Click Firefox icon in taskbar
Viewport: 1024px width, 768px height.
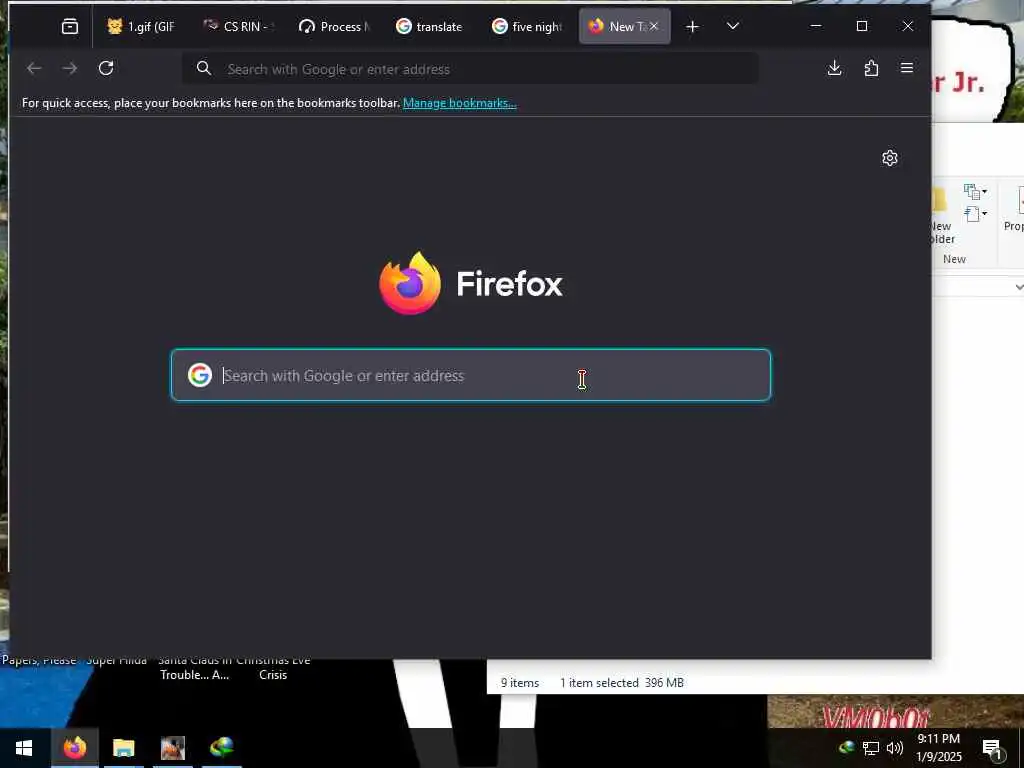[x=74, y=748]
